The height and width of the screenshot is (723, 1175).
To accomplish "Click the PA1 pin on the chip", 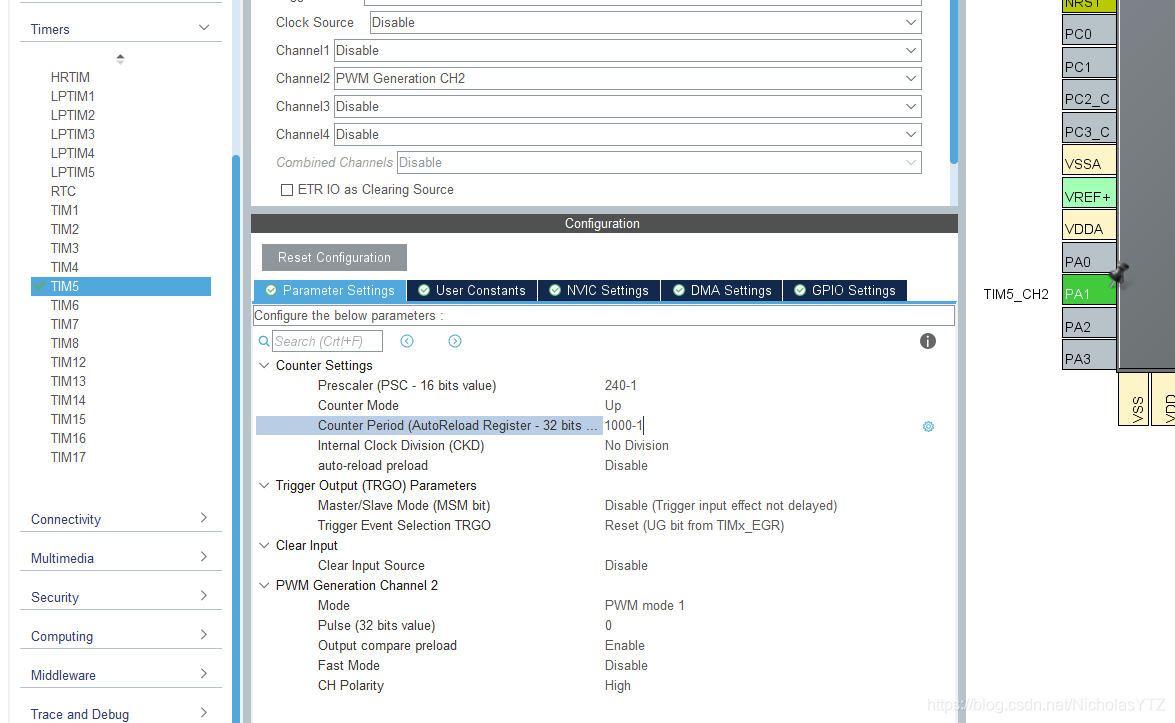I will click(1090, 292).
